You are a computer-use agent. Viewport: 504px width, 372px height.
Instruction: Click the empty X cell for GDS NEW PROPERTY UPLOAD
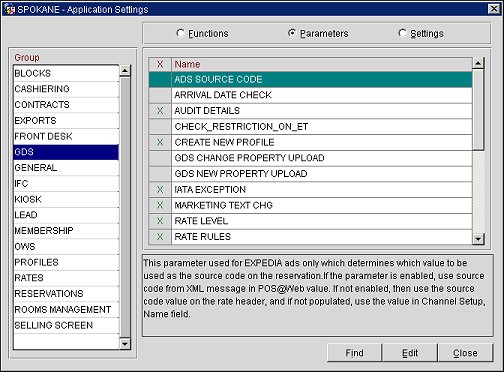160,174
